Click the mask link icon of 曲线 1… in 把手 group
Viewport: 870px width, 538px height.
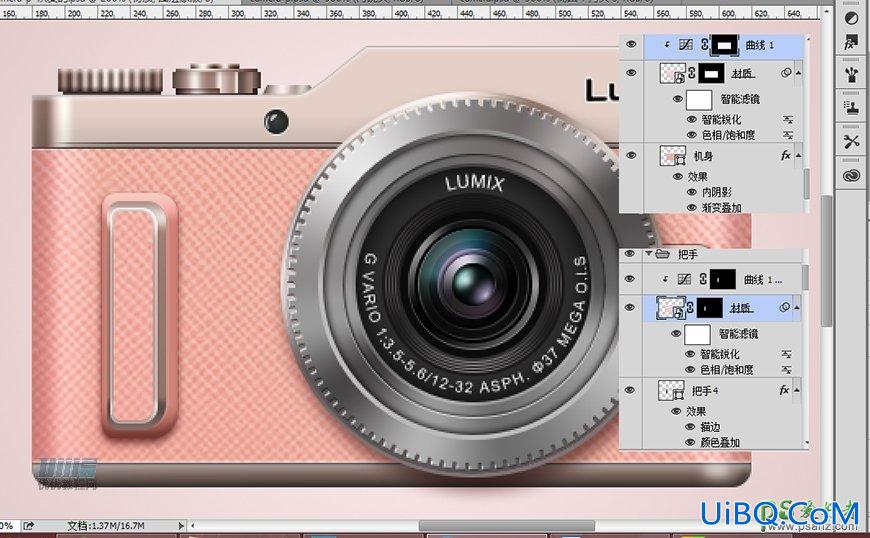(703, 279)
